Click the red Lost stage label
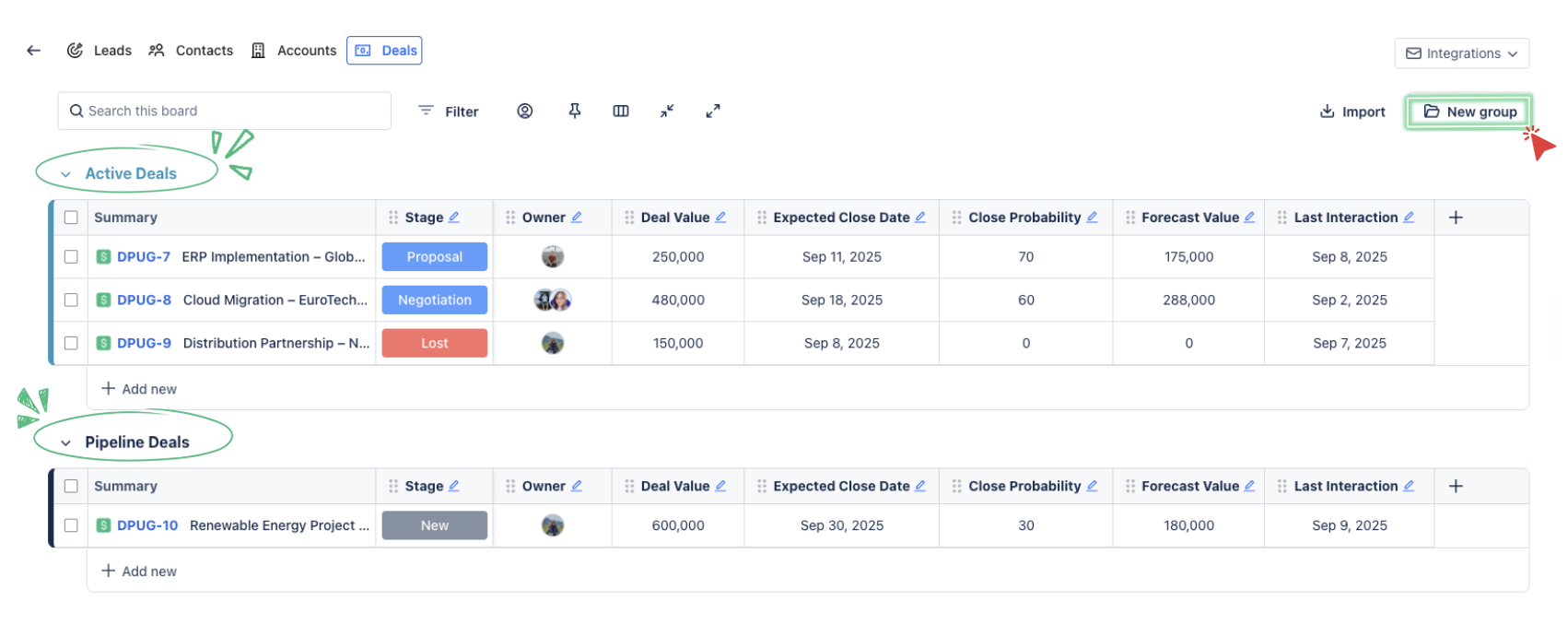 pyautogui.click(x=434, y=343)
